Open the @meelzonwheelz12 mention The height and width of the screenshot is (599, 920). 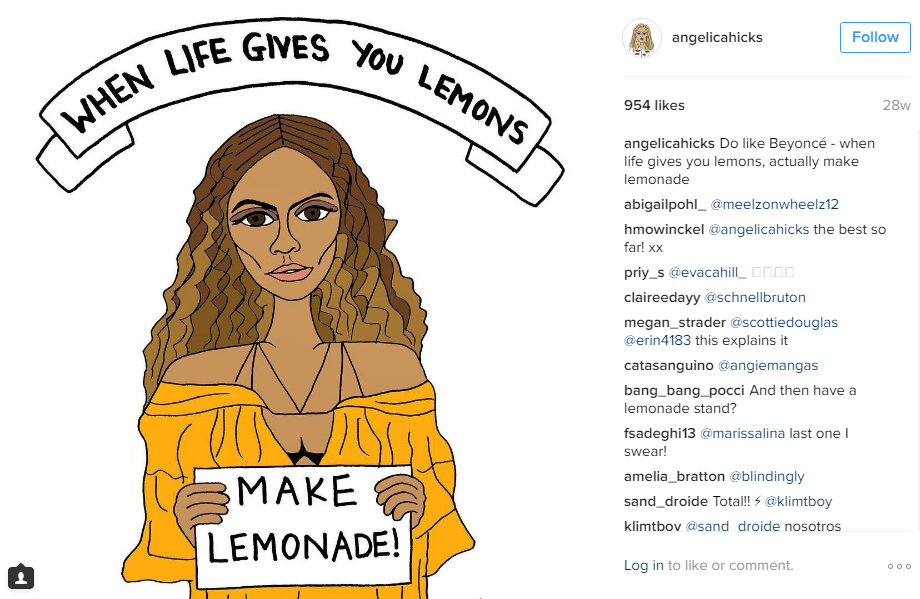(x=774, y=204)
